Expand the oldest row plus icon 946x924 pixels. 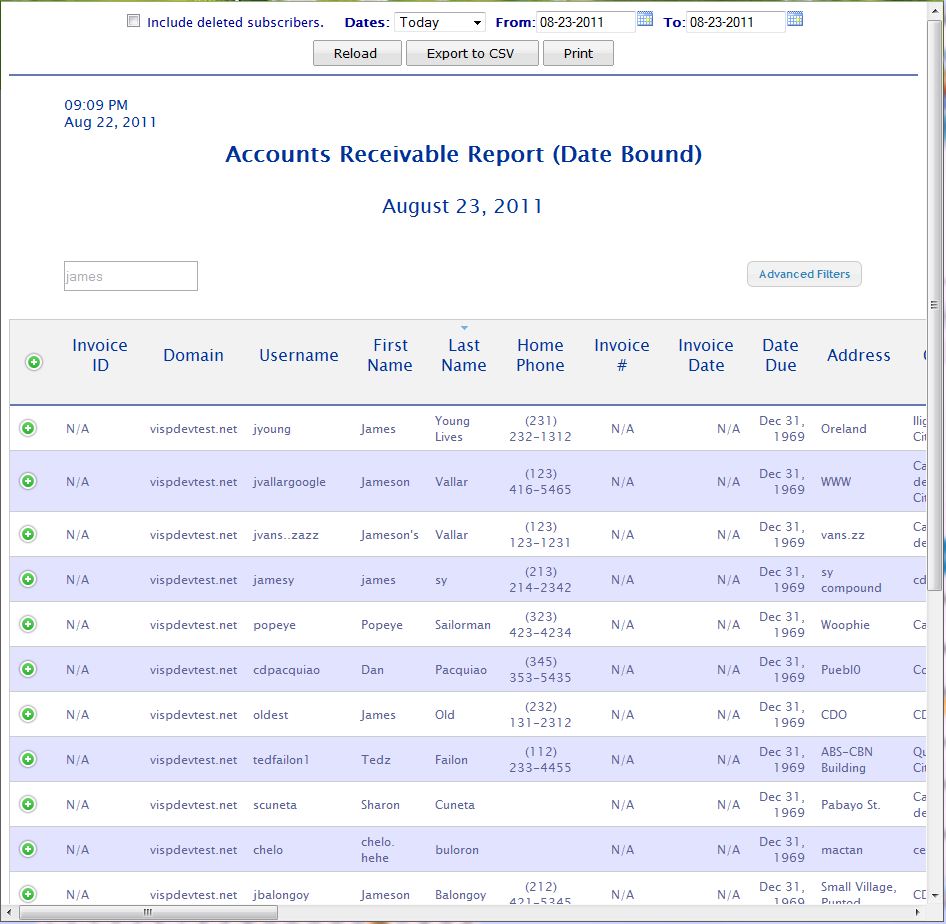point(28,714)
